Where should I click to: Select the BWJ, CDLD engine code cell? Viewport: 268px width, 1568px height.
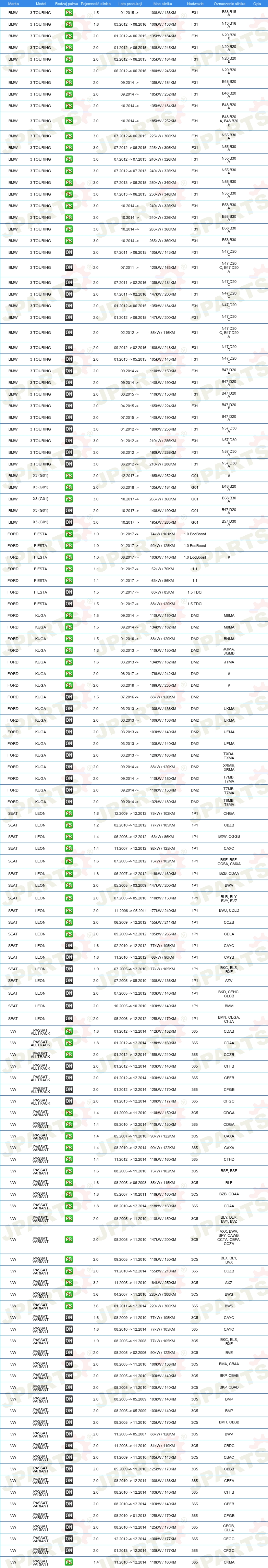(229, 911)
